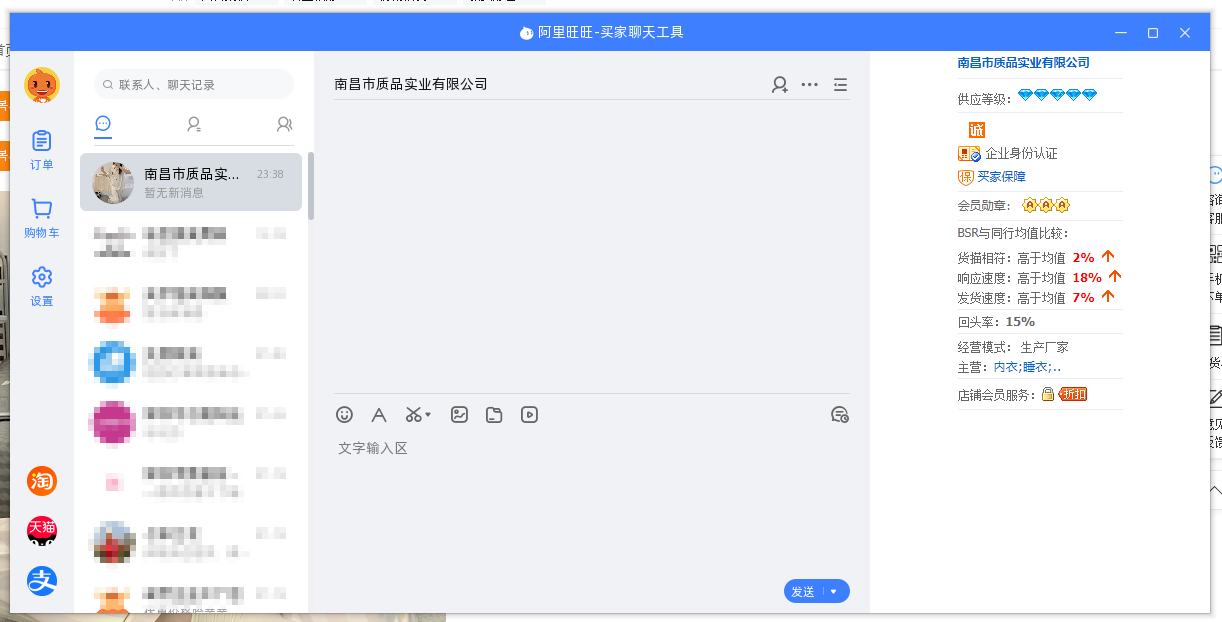
Task: Launch the 天猫 Tmall shortcut icon
Action: point(41,531)
